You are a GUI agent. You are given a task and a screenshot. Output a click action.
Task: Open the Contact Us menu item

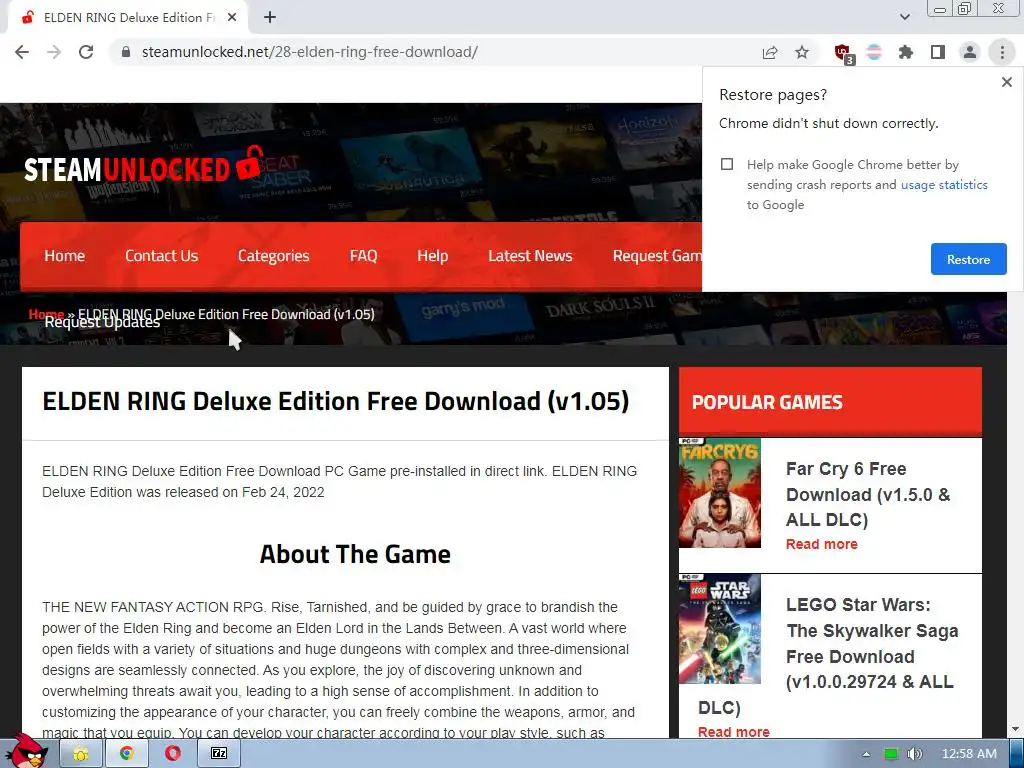point(161,256)
